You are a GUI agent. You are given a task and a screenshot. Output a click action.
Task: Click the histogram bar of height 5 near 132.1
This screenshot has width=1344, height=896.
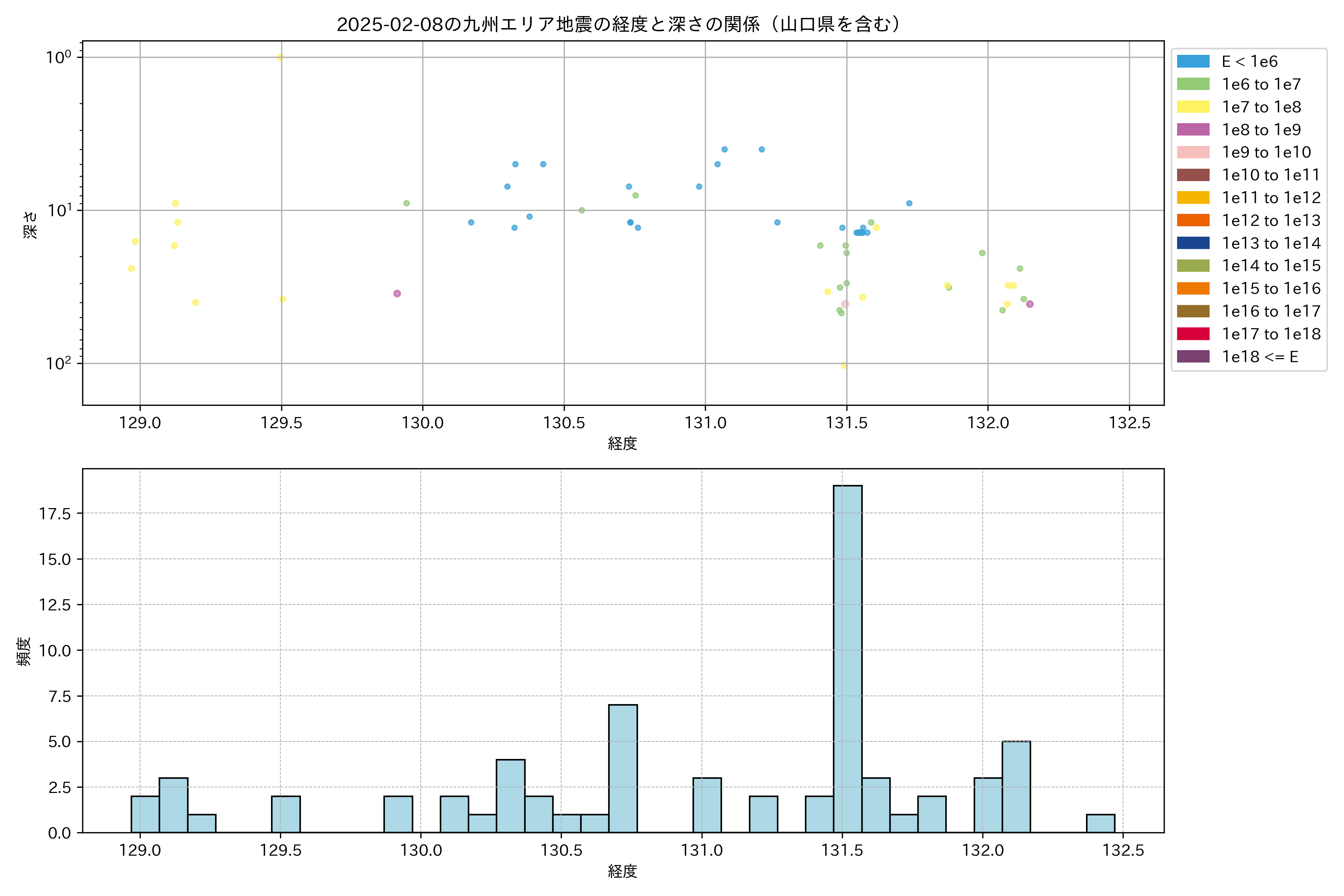pos(1016,786)
